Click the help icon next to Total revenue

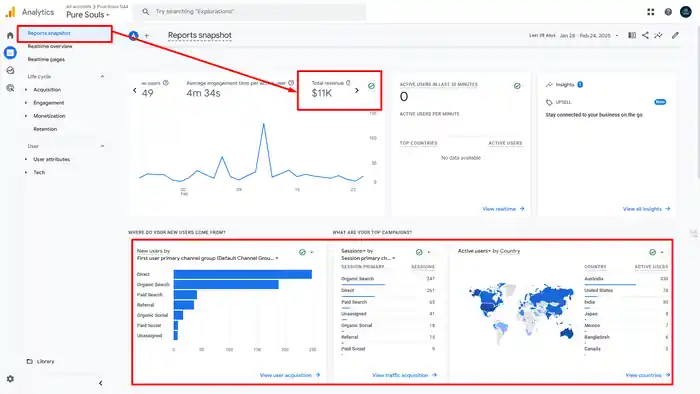348,83
